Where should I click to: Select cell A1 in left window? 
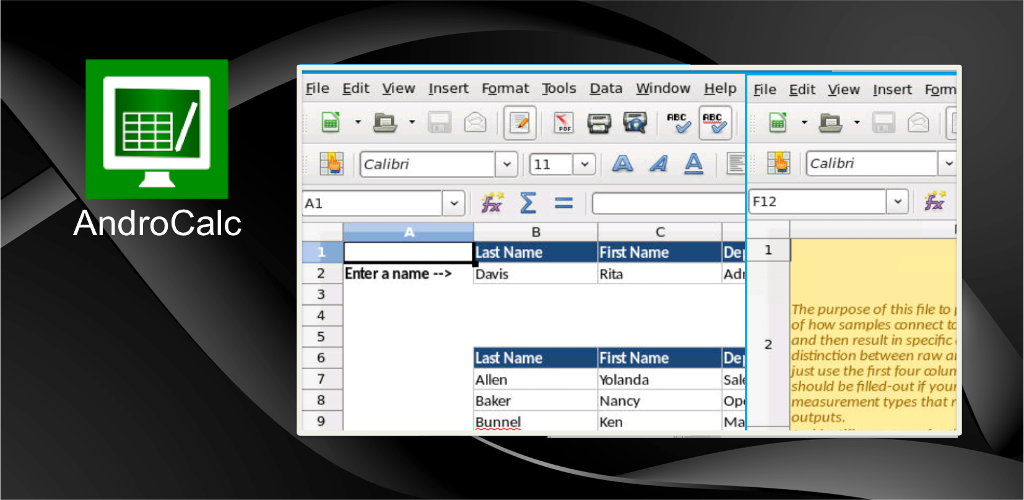tap(408, 252)
